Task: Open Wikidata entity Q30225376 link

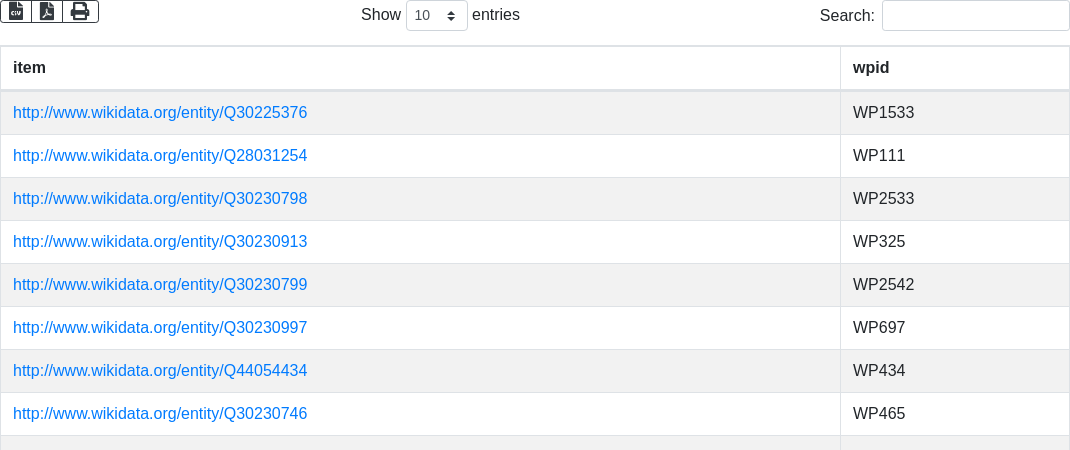Action: tap(160, 113)
